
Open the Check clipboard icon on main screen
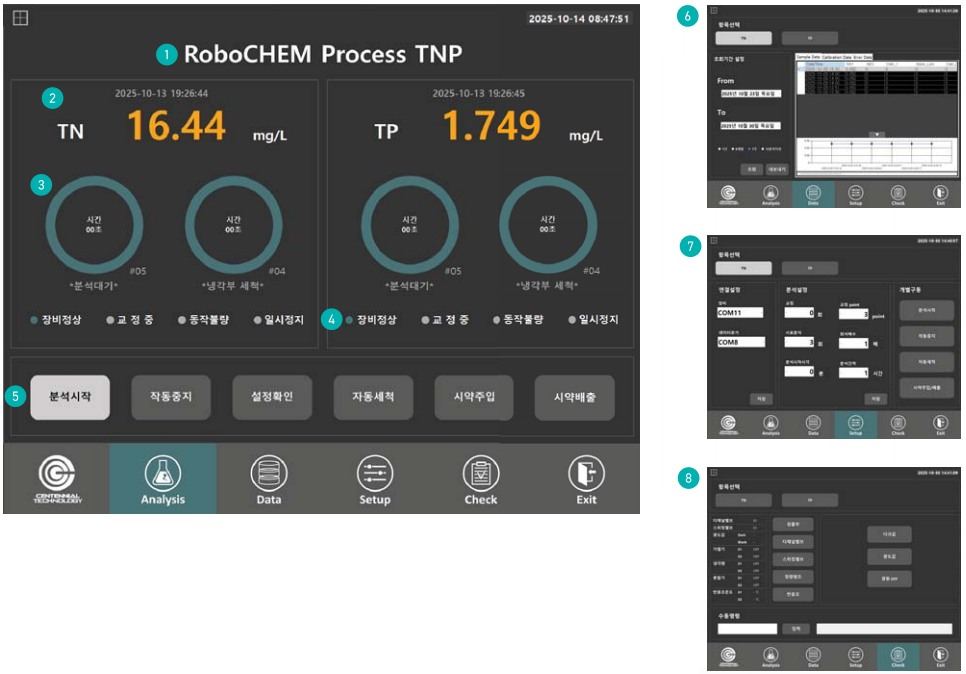[481, 473]
